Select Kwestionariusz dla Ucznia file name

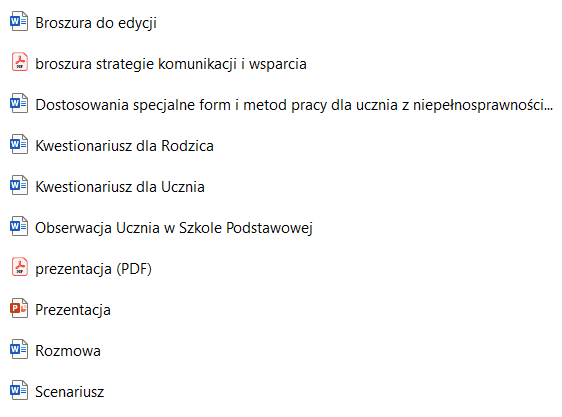coord(120,186)
